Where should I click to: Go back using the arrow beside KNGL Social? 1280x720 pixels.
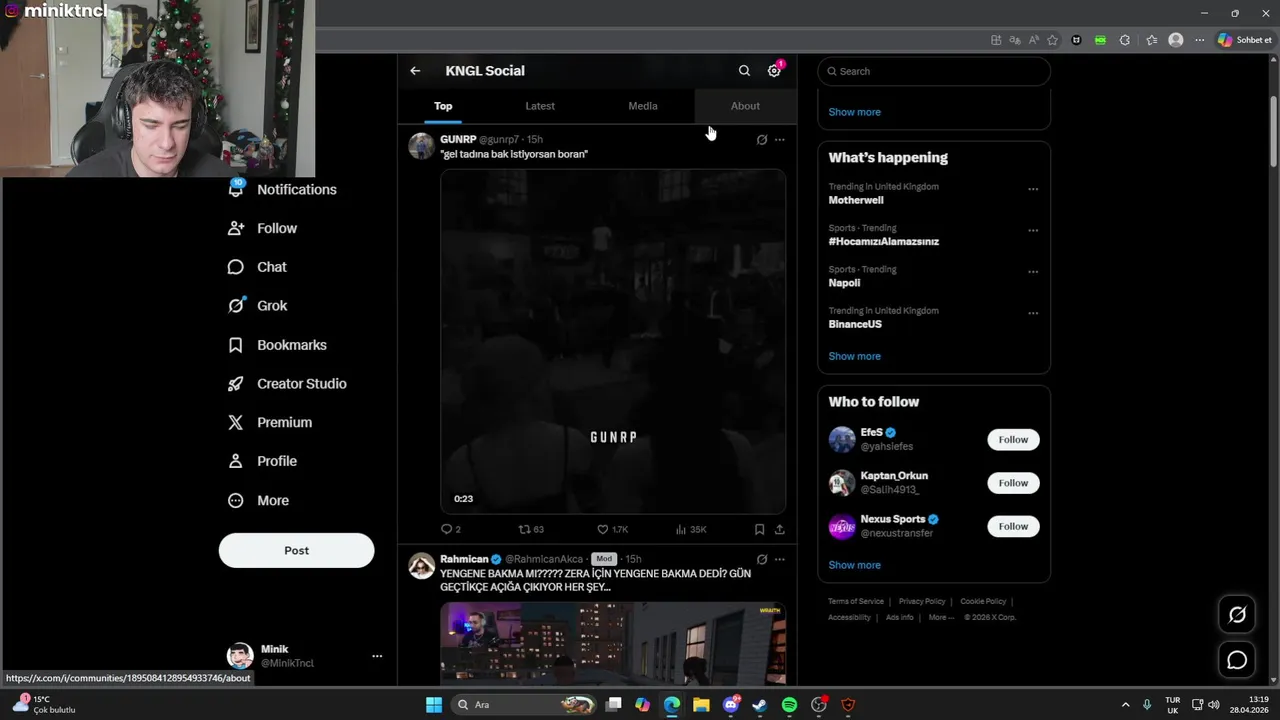(415, 71)
